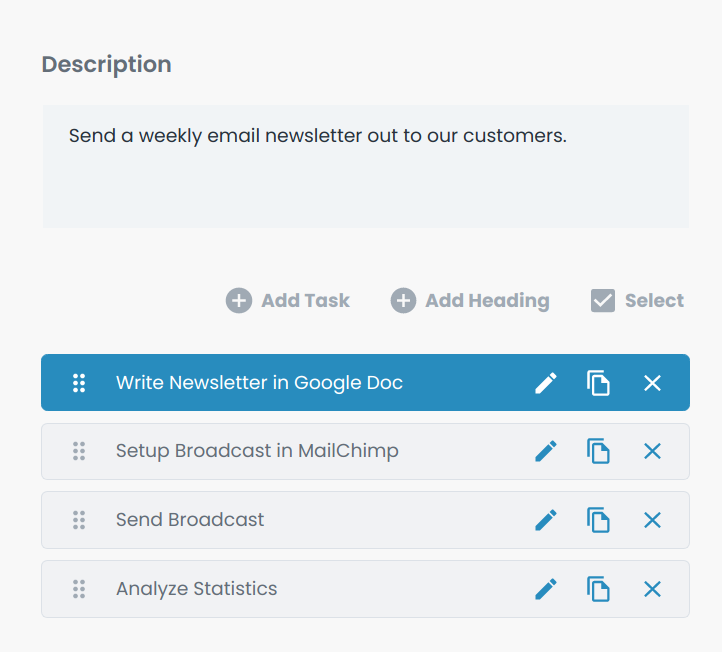Delete the Send Broadcast task
Viewport: 722px width, 652px height.
coord(652,520)
